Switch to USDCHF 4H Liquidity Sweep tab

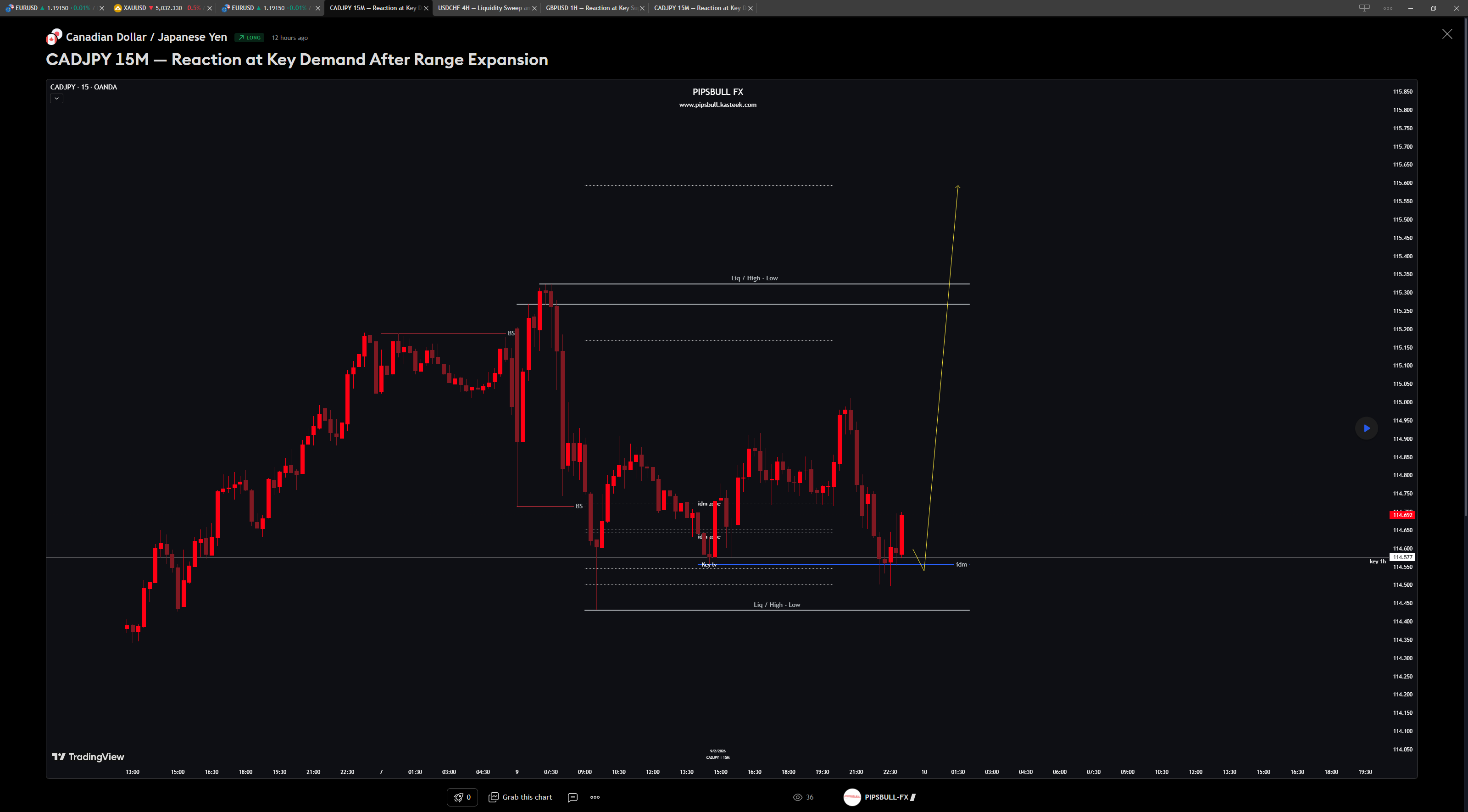[482, 8]
